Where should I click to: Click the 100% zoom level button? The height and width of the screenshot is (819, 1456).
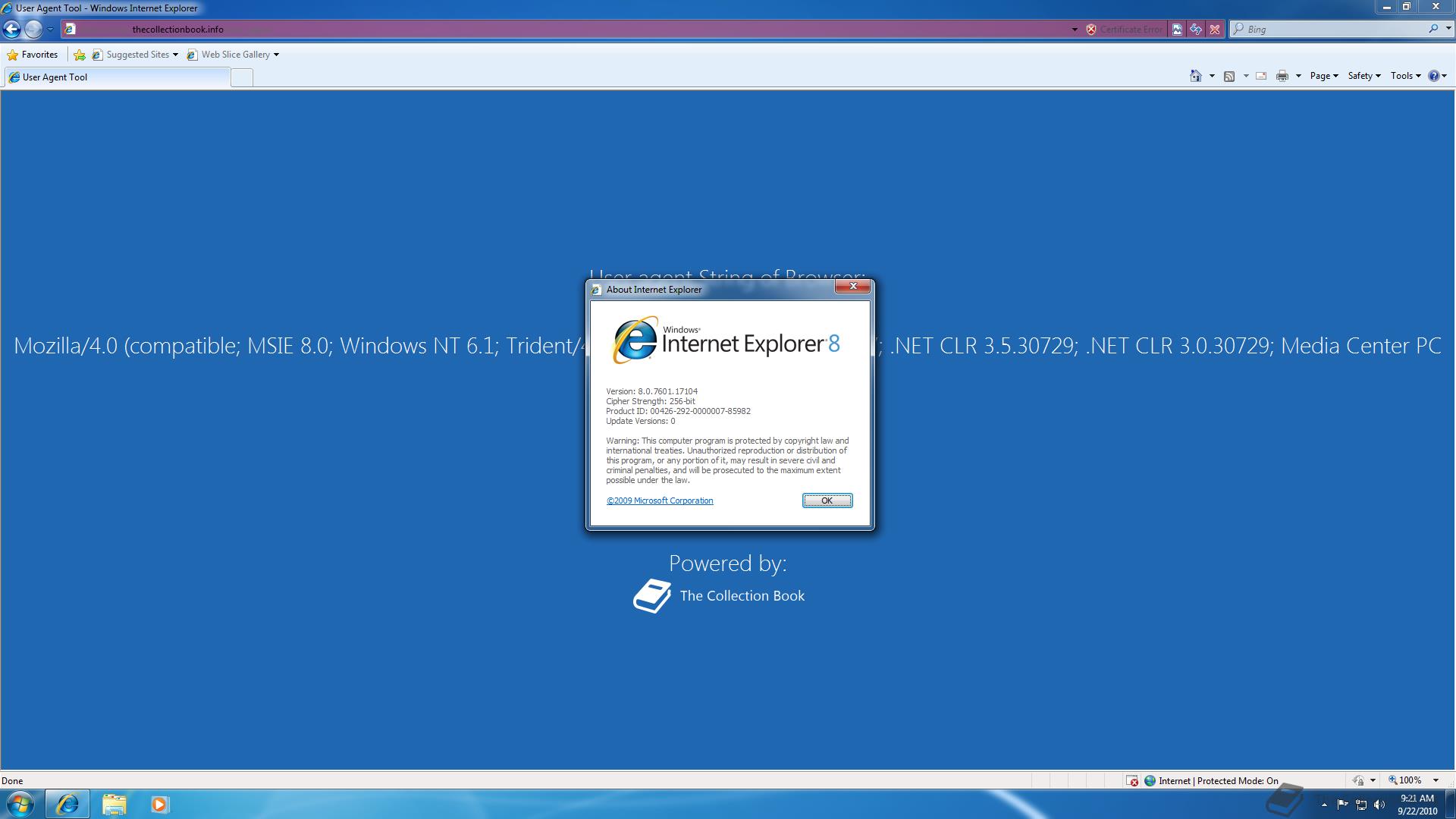(x=1405, y=780)
